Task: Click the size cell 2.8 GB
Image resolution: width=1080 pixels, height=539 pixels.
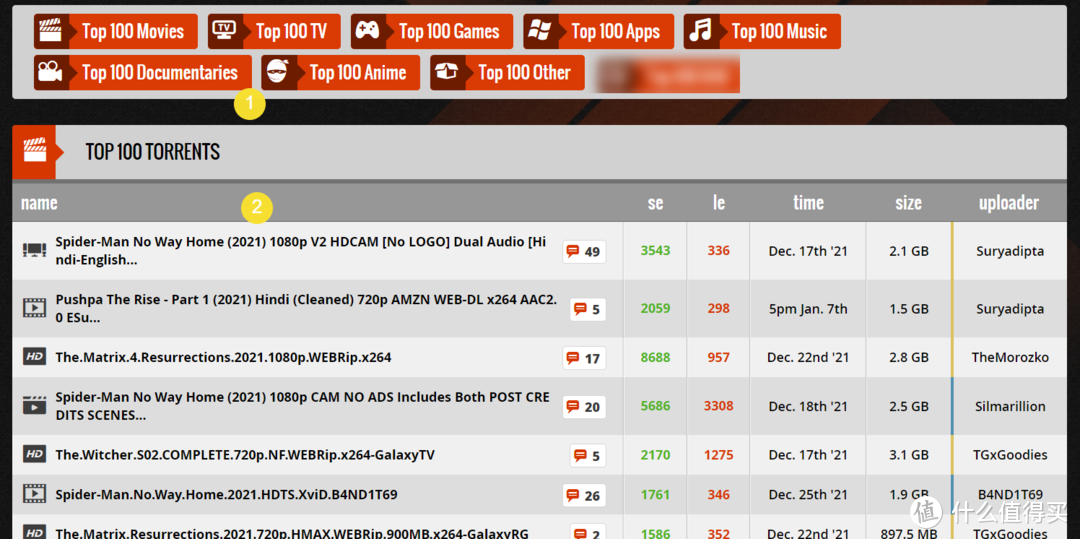Action: pyautogui.click(x=908, y=357)
